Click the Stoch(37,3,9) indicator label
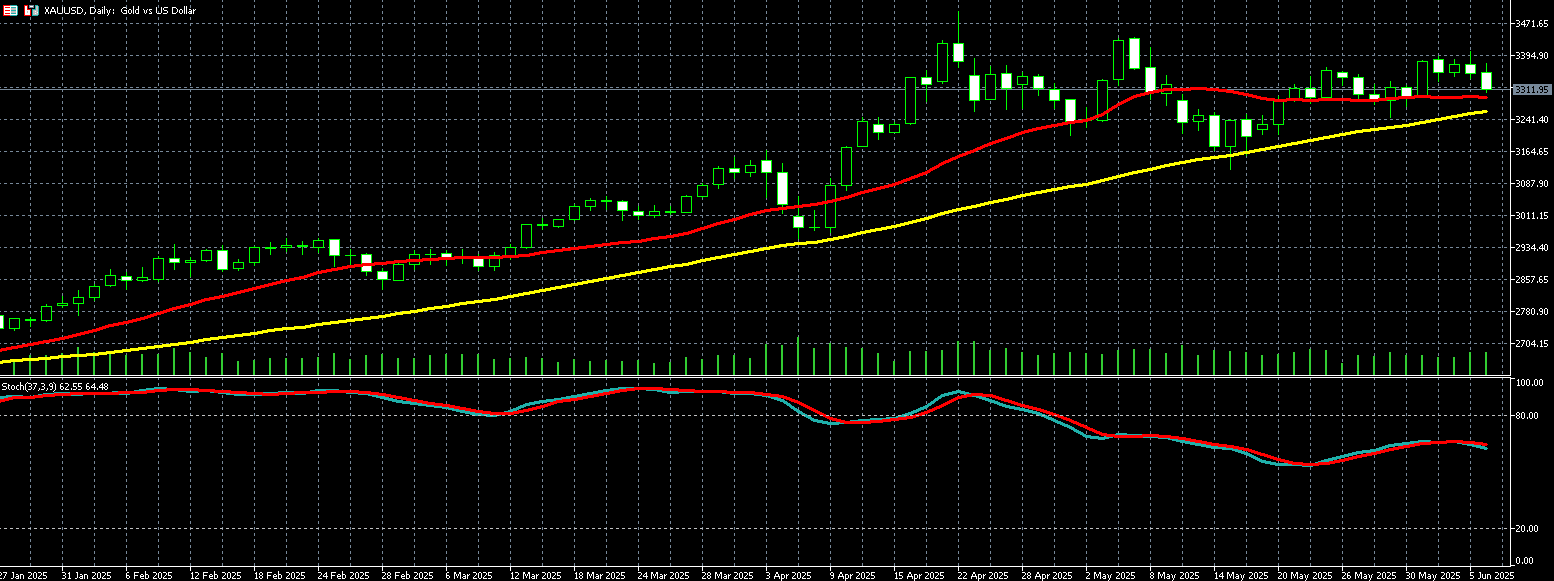This screenshot has height=581, width=1554. (x=55, y=386)
